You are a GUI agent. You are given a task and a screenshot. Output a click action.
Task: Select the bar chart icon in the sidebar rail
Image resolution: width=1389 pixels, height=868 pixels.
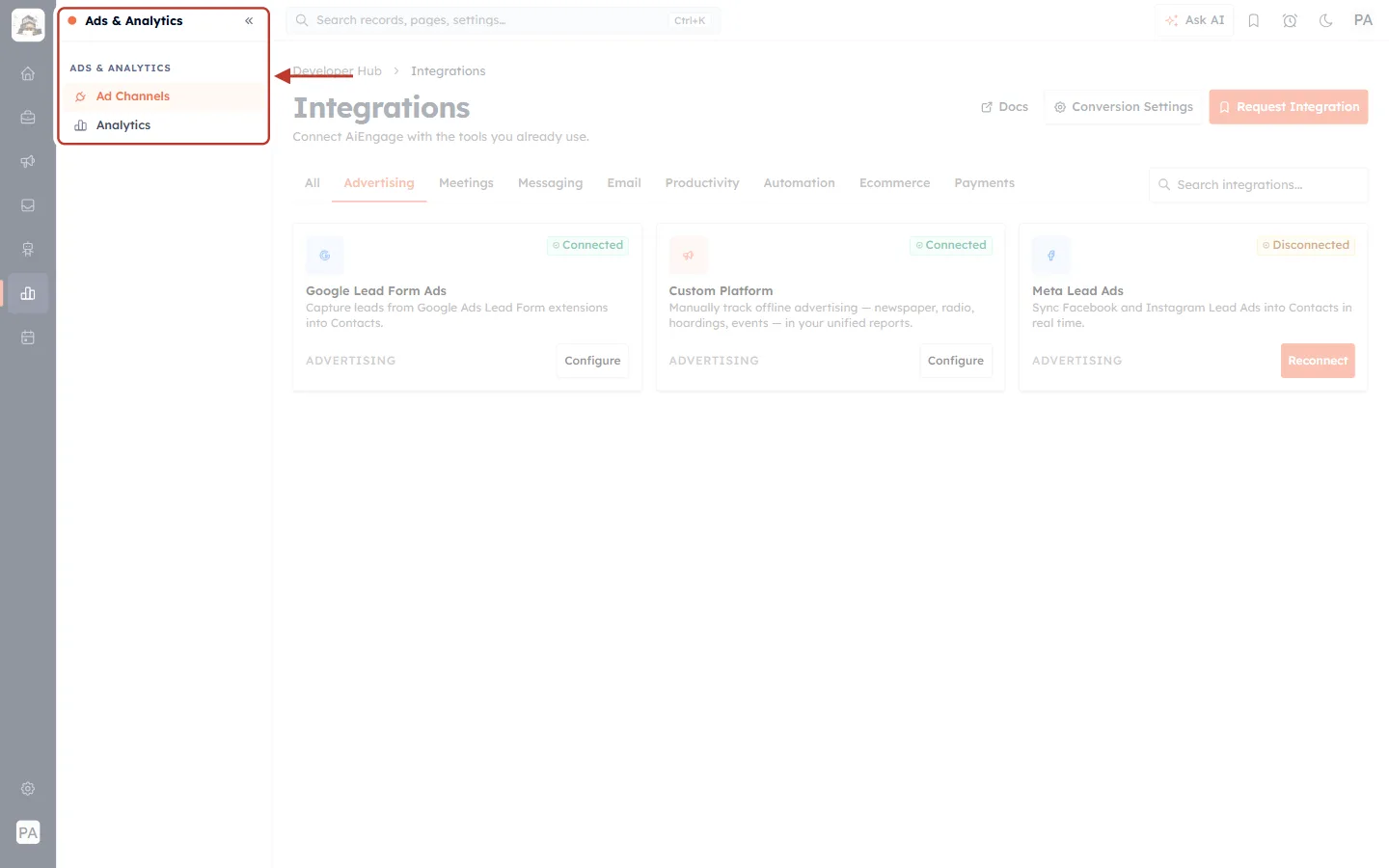[28, 293]
